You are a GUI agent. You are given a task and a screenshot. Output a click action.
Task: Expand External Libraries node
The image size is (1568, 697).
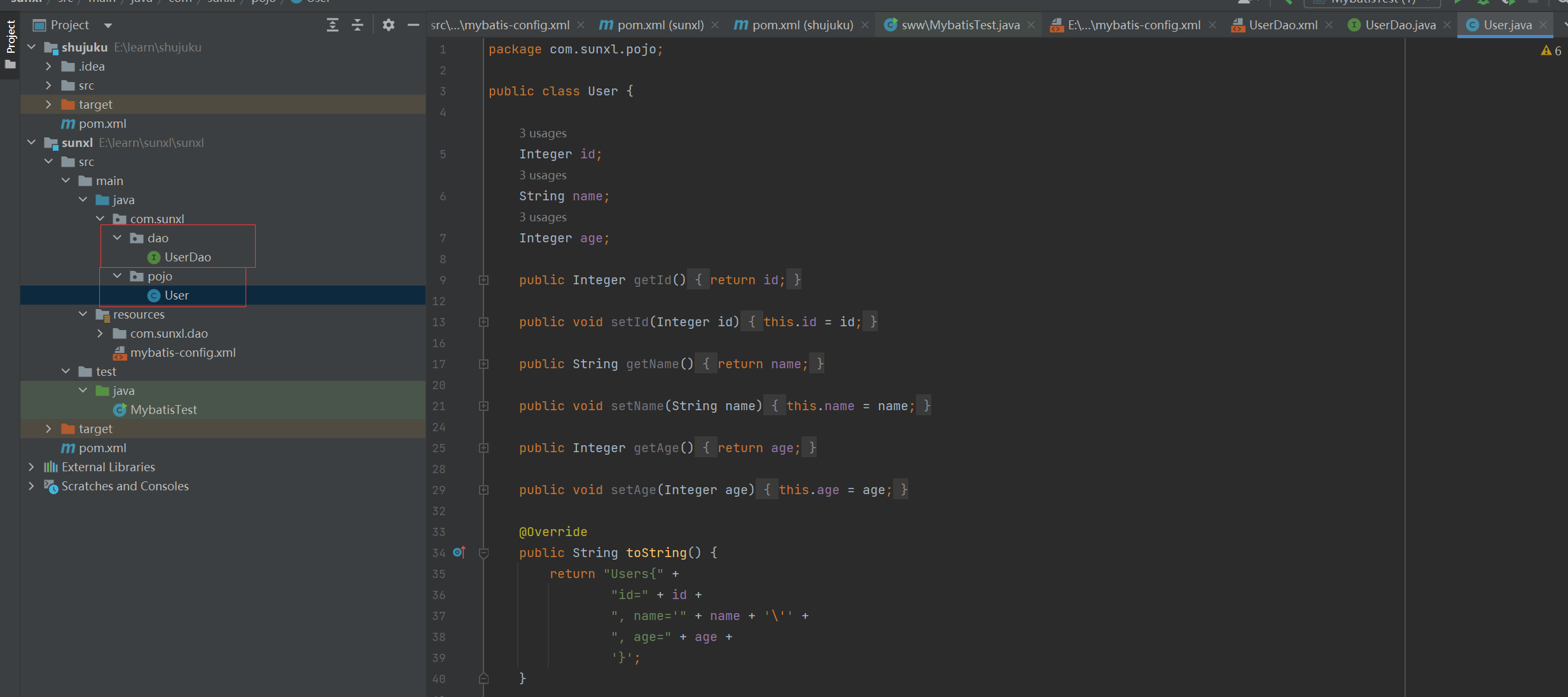pyautogui.click(x=31, y=467)
